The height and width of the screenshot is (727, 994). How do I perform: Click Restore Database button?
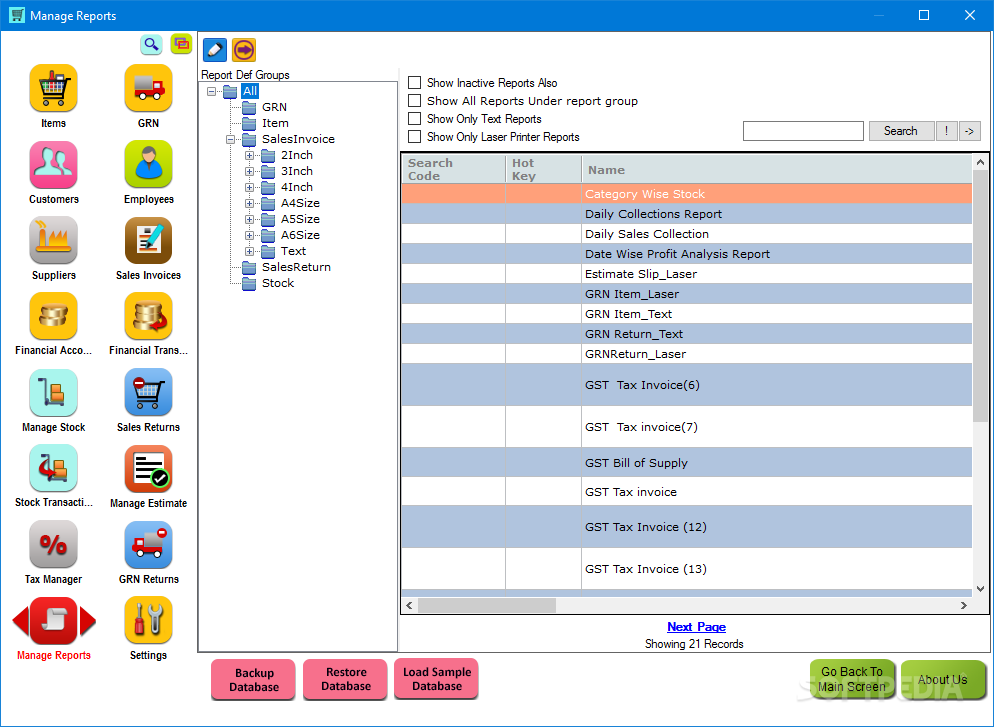point(345,679)
